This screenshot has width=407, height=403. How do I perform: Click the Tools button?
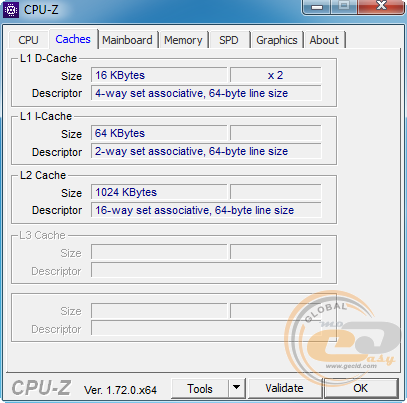pyautogui.click(x=200, y=389)
